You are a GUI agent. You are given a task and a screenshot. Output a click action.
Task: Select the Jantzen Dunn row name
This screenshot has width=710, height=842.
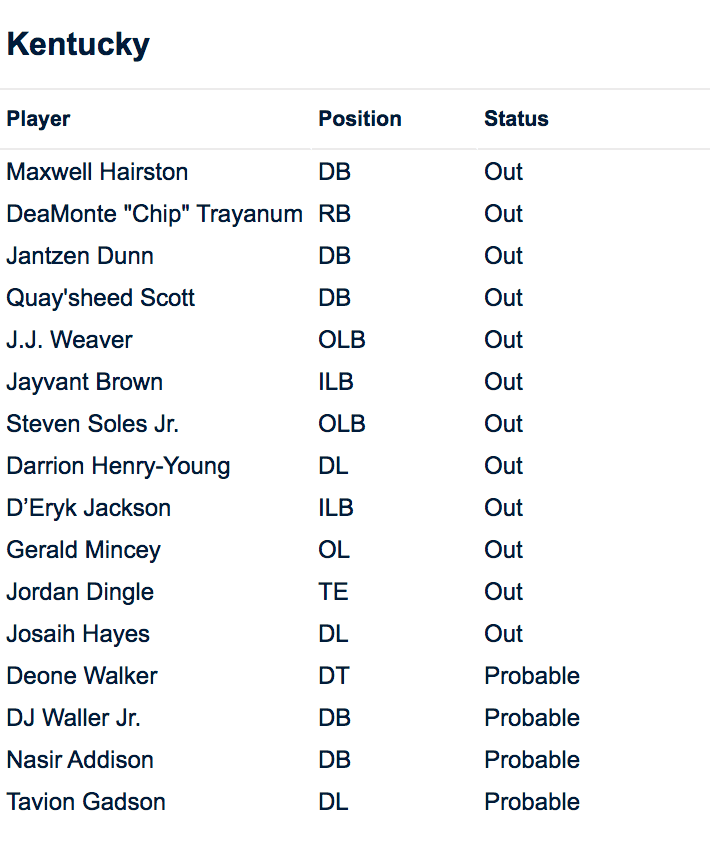(x=80, y=256)
